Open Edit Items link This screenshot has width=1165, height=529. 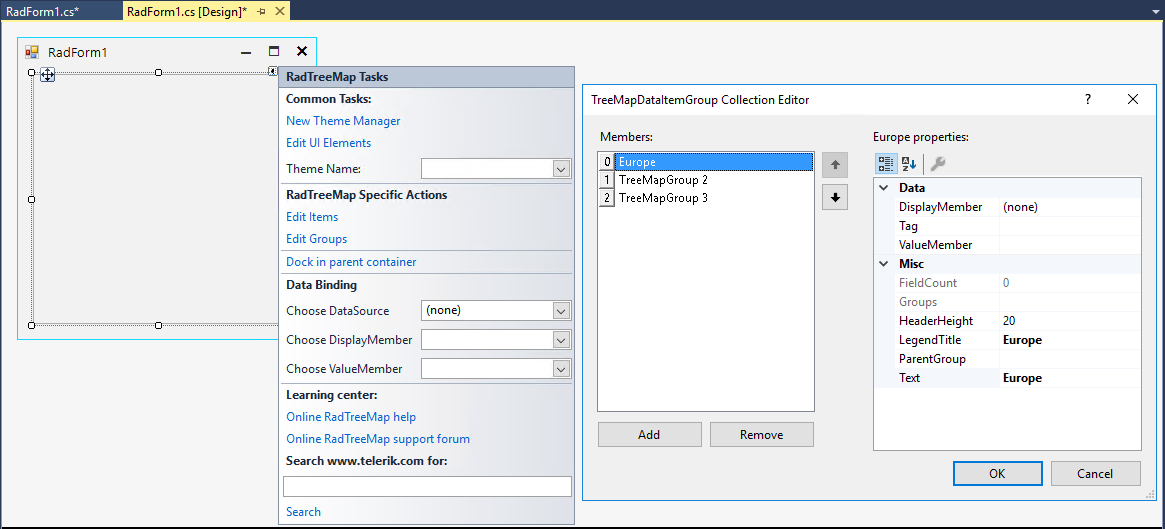click(312, 217)
